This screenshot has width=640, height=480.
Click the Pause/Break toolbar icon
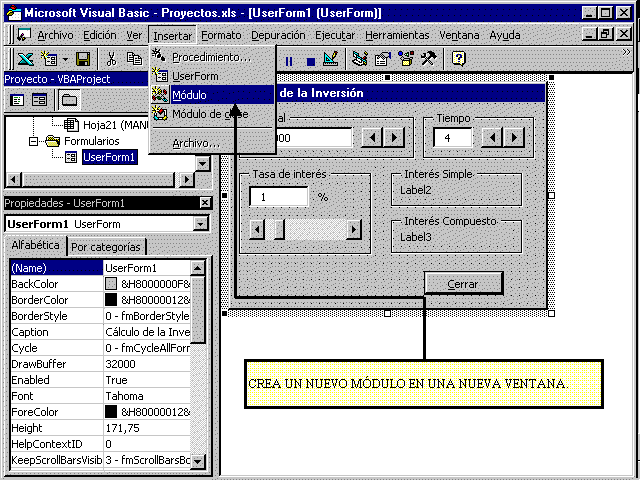(x=289, y=61)
